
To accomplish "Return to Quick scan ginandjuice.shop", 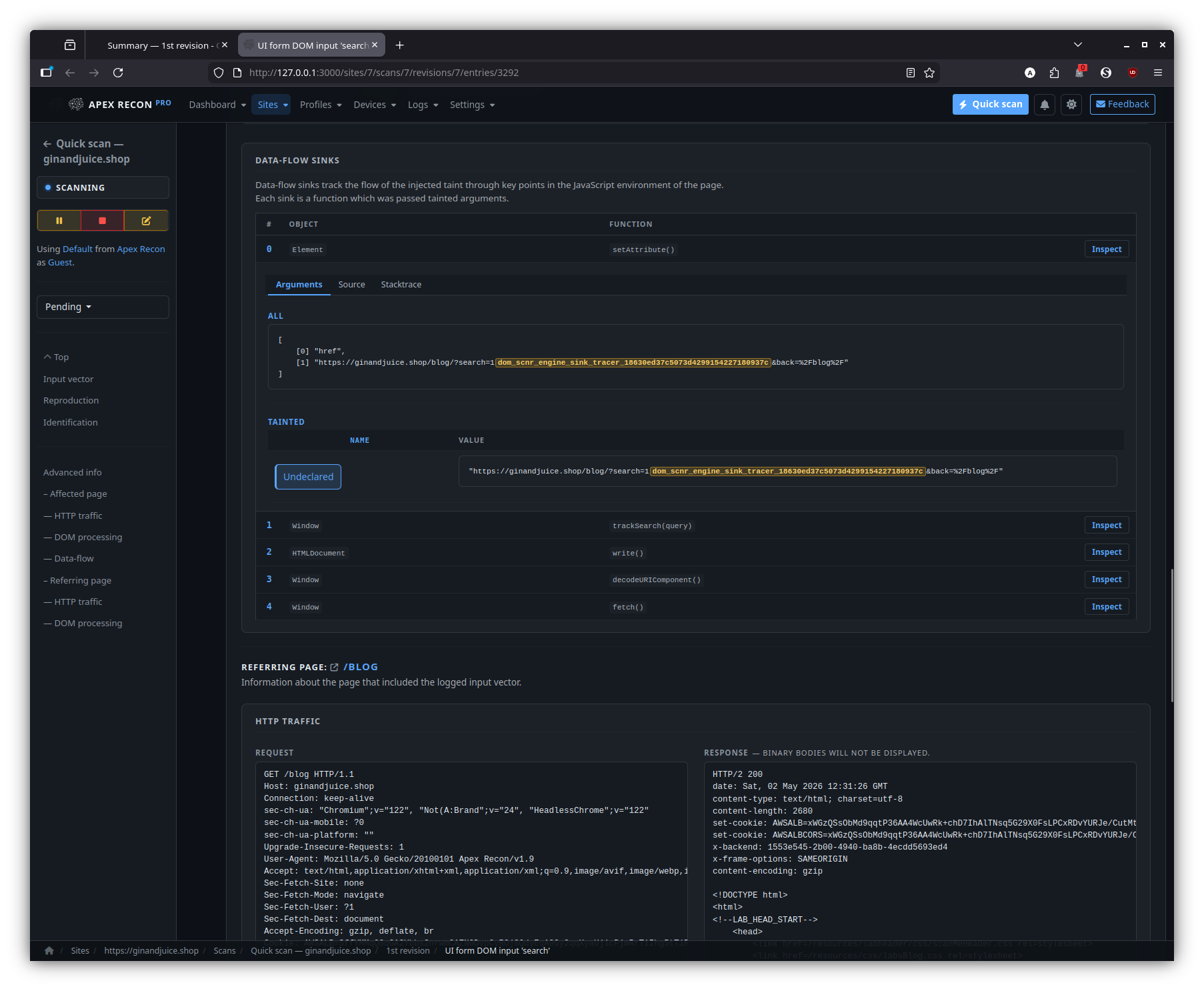I will click(87, 151).
